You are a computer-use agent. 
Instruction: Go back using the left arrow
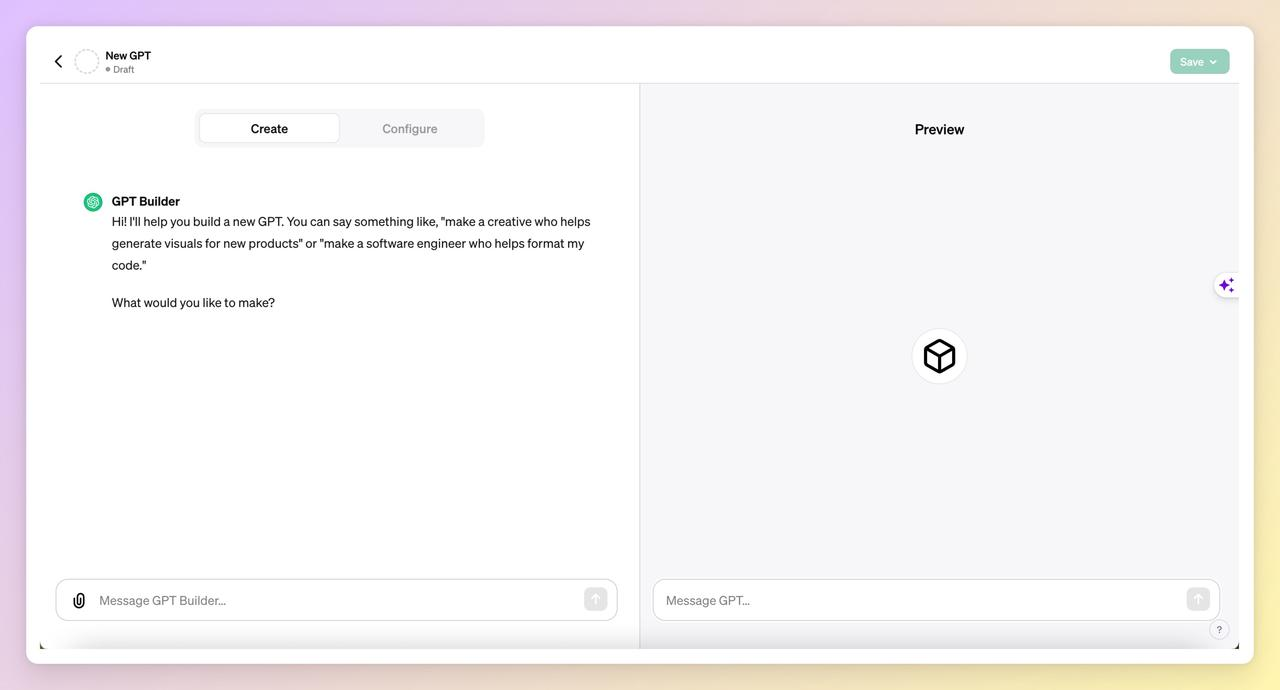click(58, 62)
